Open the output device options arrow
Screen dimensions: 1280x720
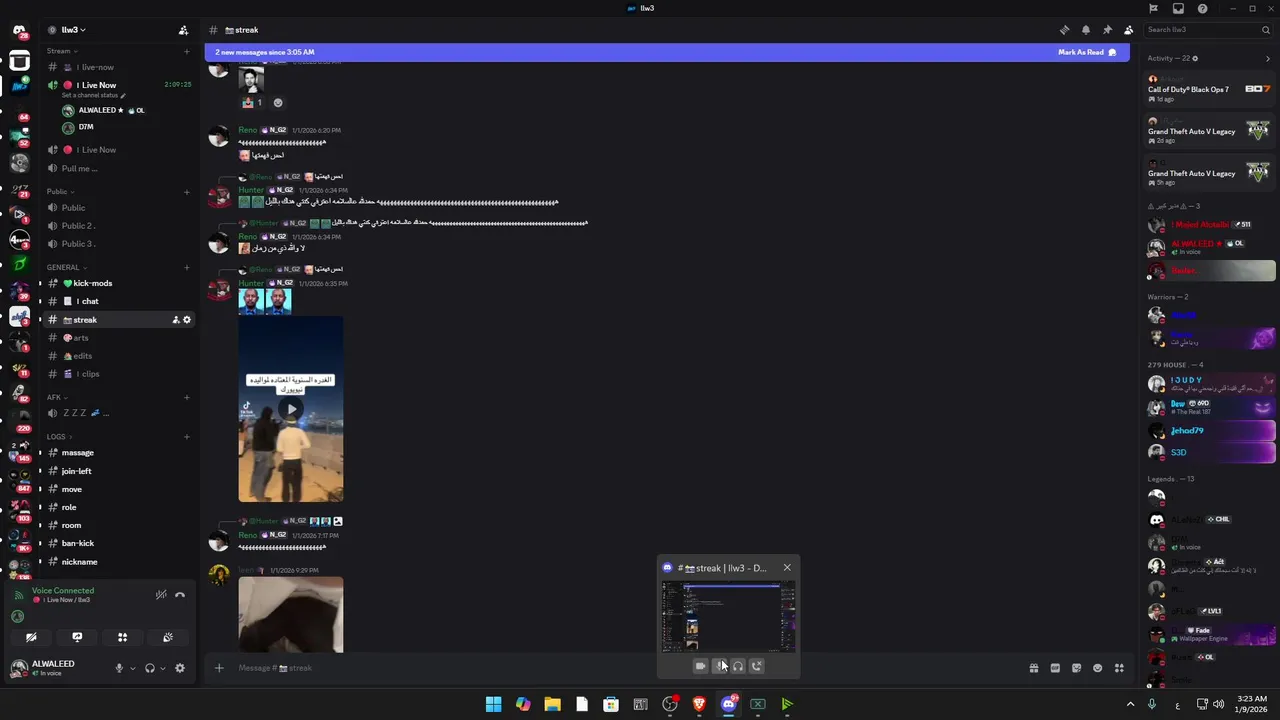(x=163, y=668)
